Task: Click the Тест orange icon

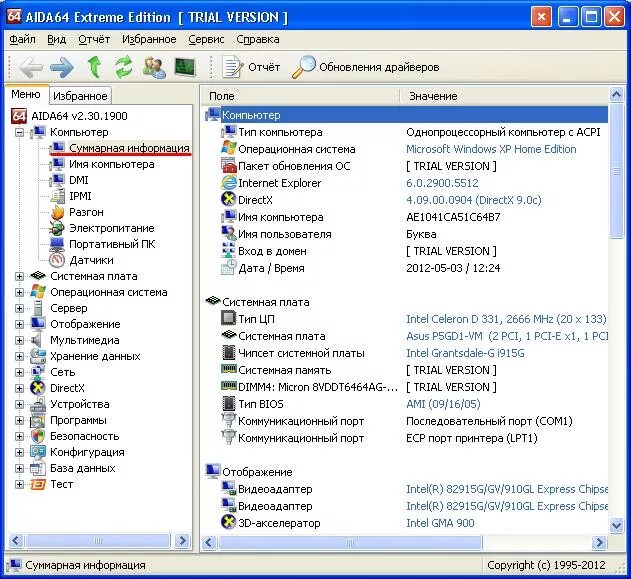Action: pyautogui.click(x=38, y=484)
